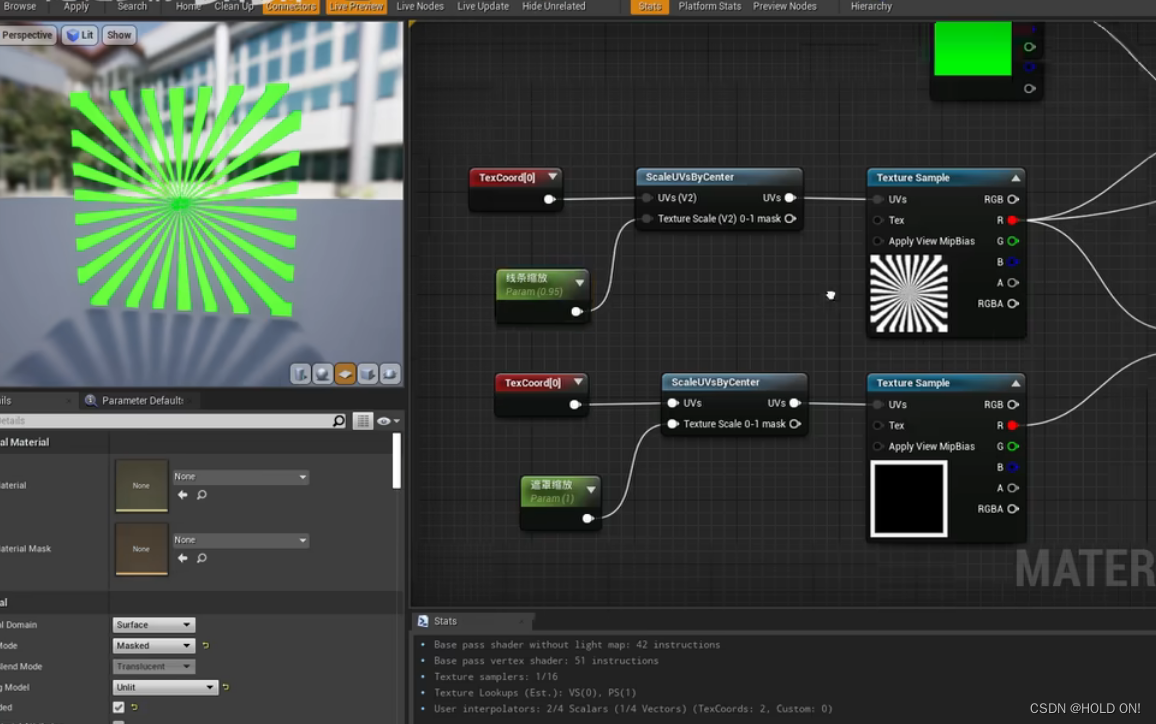The width and height of the screenshot is (1156, 724).
Task: Open the Blend Mode dropdown showing Masked
Action: (152, 645)
